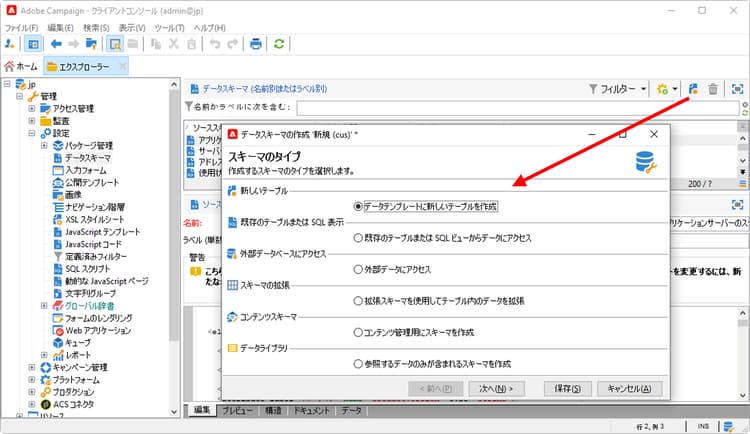Click the キャンセル(A) button
Image resolution: width=750 pixels, height=434 pixels.
click(629, 389)
